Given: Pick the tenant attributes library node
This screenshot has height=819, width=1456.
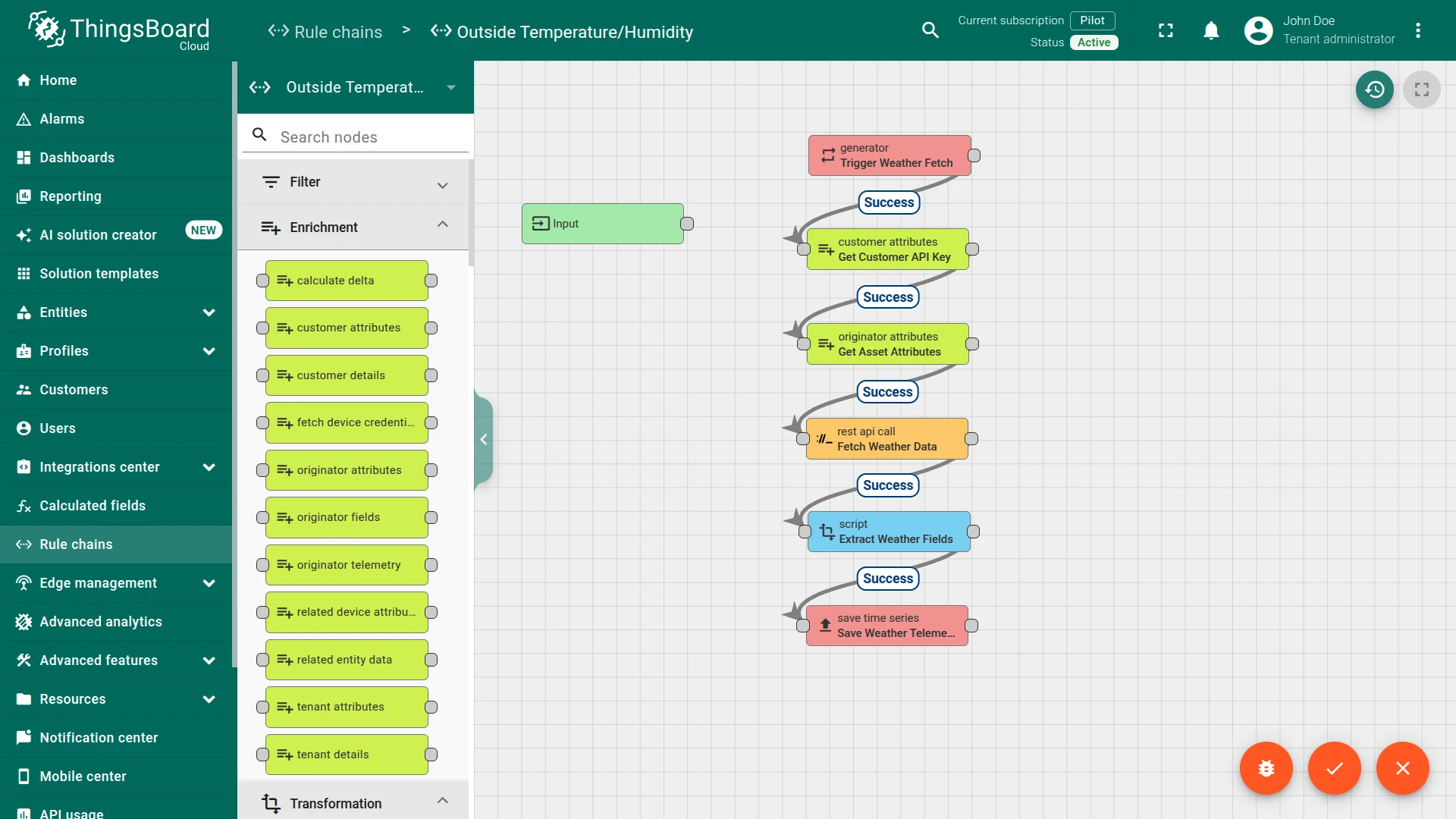Looking at the screenshot, I should (347, 707).
